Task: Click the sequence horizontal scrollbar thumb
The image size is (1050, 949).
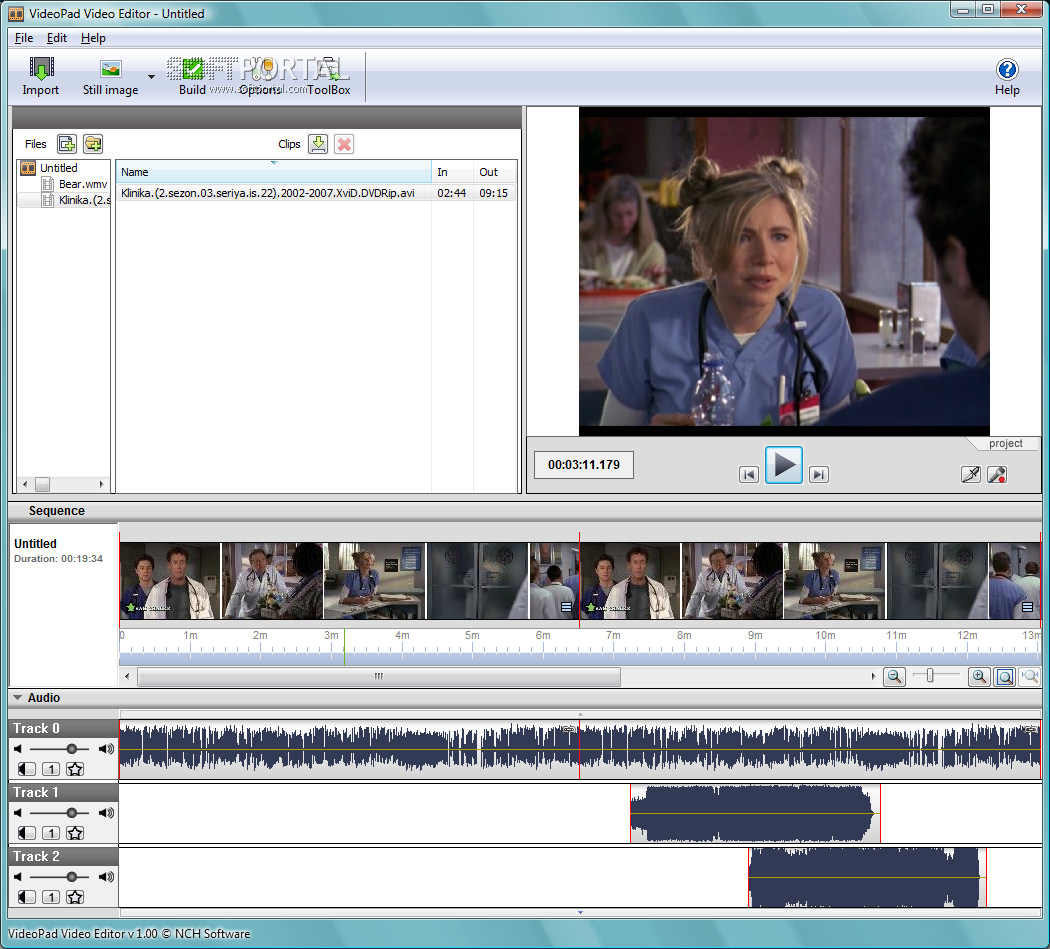Action: click(x=379, y=676)
